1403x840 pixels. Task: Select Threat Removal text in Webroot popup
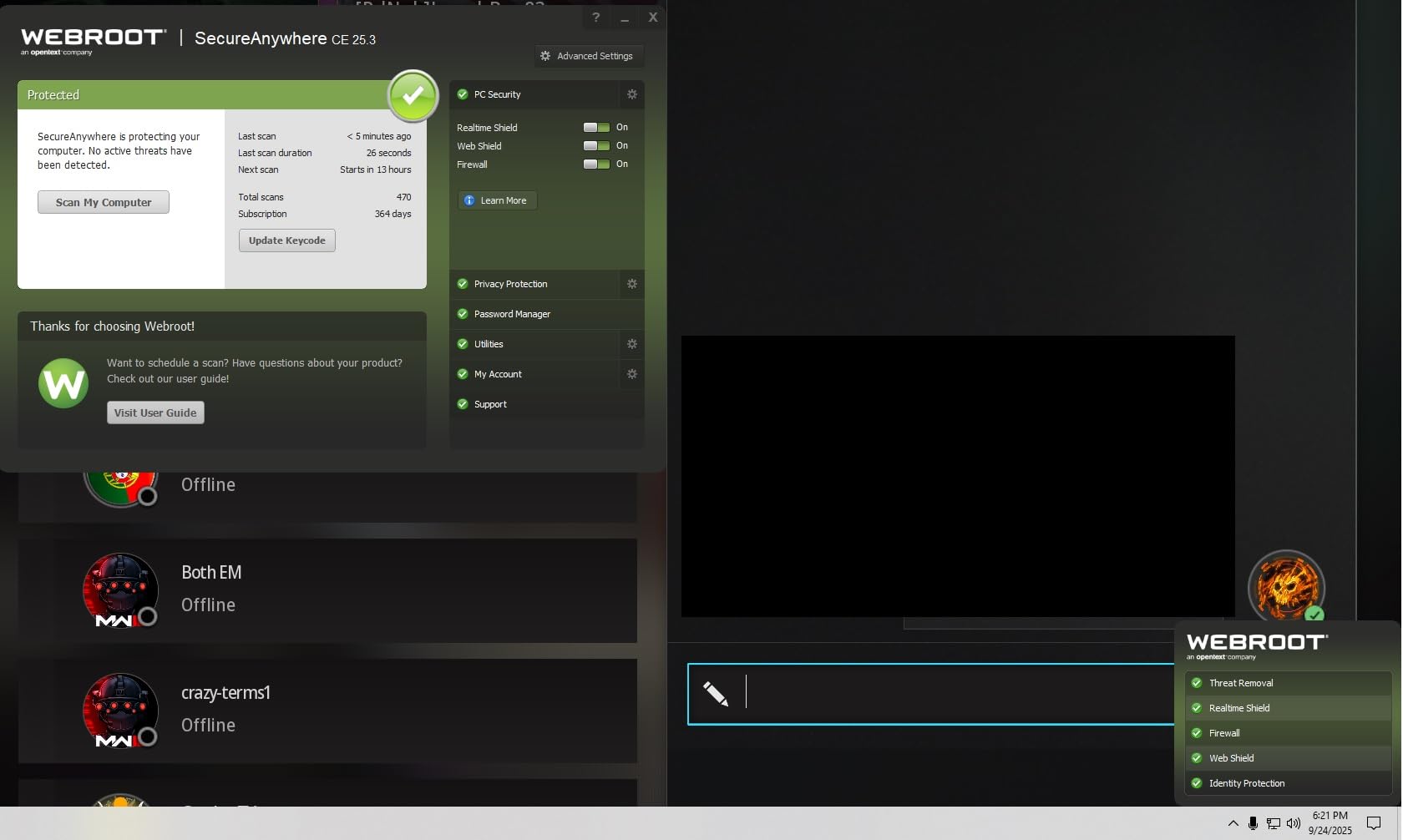1241,683
